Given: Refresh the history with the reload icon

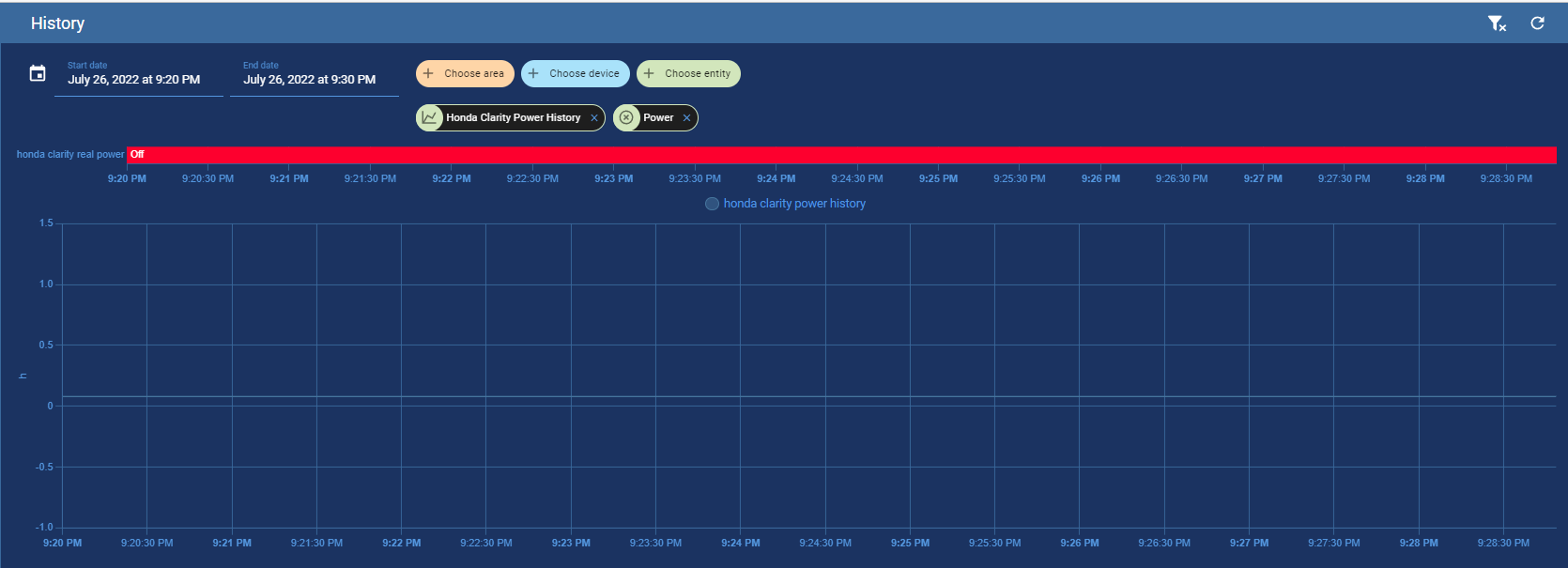Looking at the screenshot, I should pos(1537,23).
